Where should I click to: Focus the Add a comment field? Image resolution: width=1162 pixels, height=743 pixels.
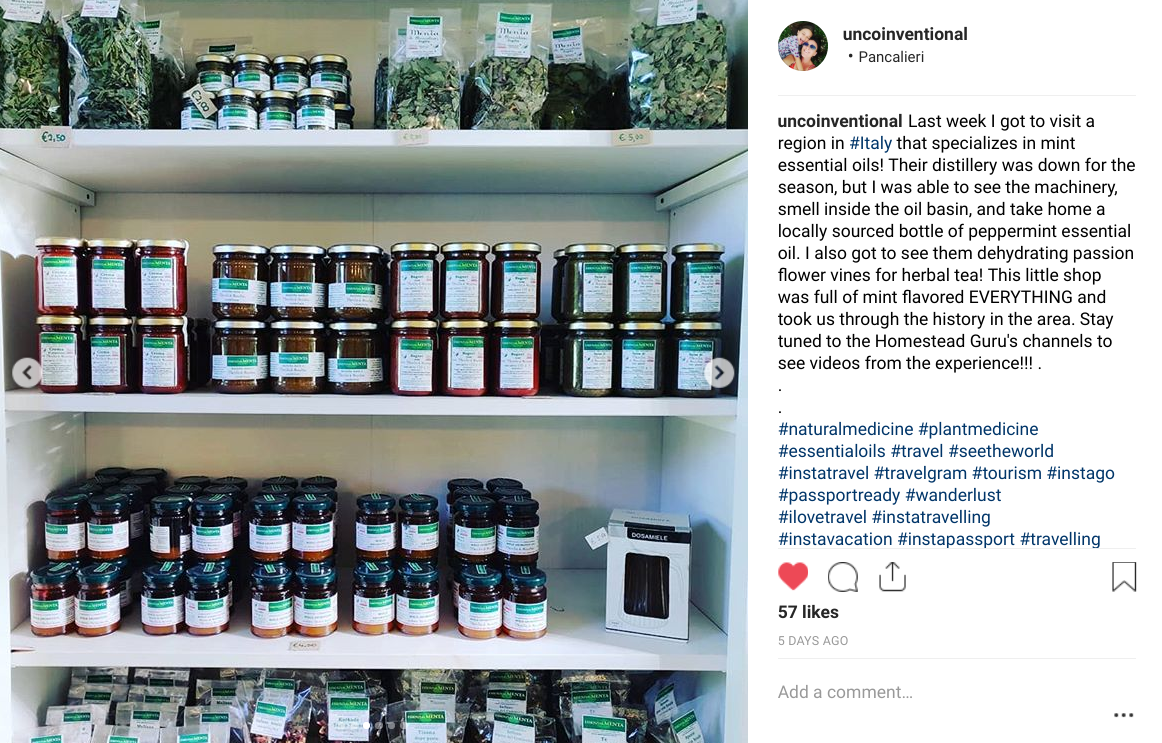click(x=941, y=692)
